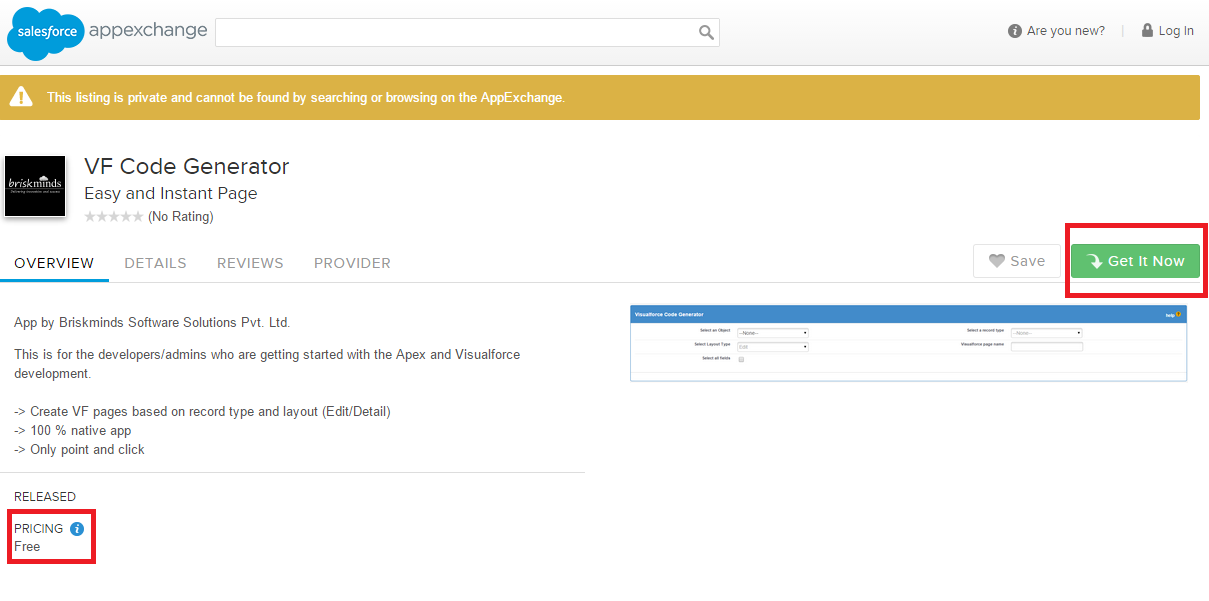
Task: Click the Salesforce cloud logo
Action: pos(44,32)
